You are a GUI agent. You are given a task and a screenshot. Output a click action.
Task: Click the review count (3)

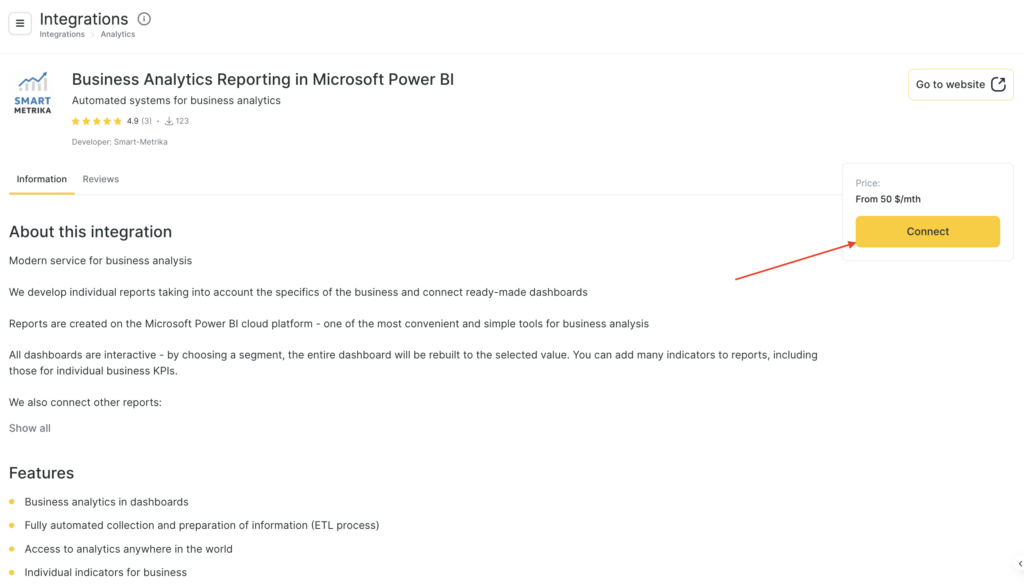point(146,121)
